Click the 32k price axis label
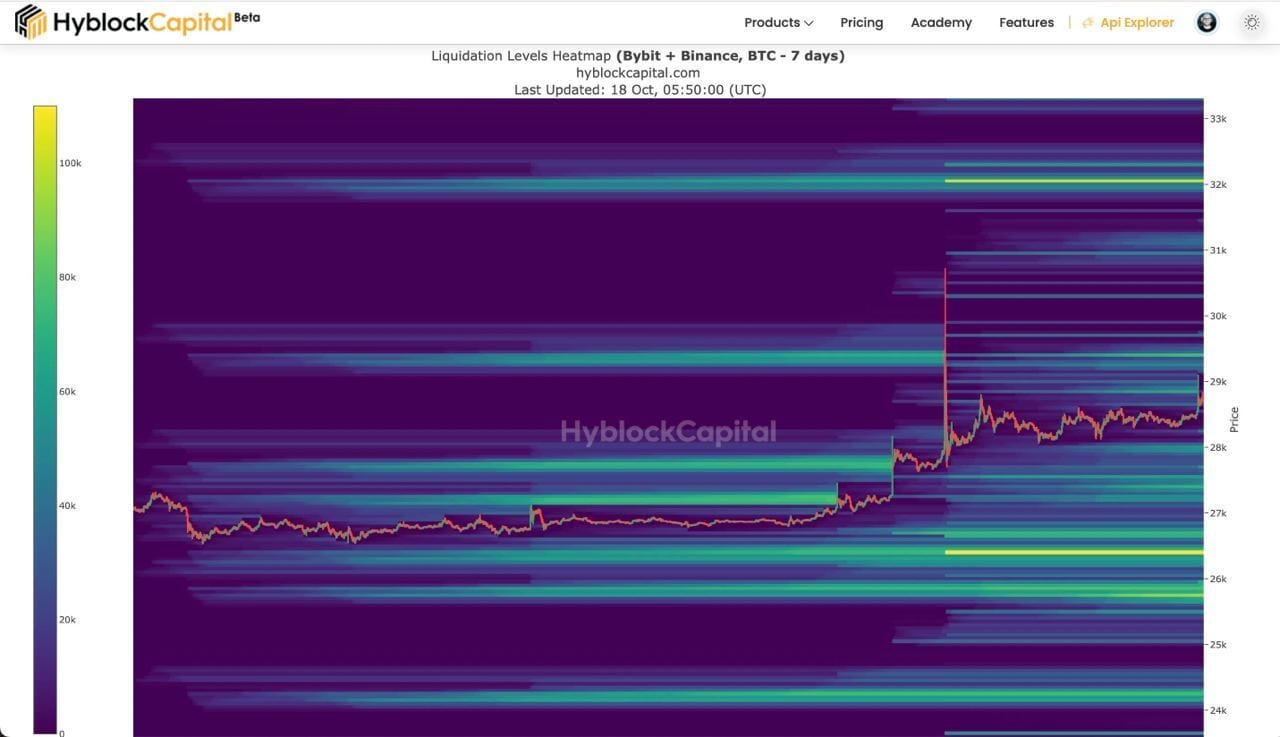The image size is (1280, 737). pyautogui.click(x=1218, y=185)
